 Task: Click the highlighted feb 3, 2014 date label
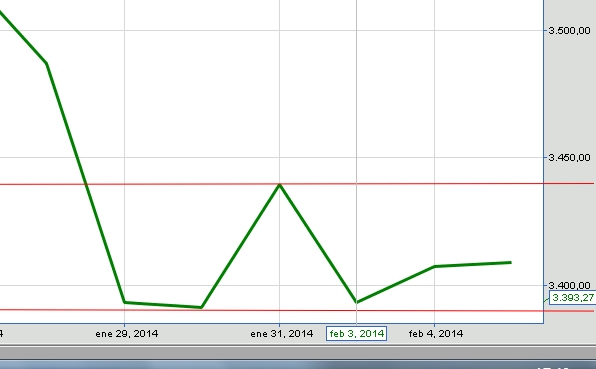[357, 334]
